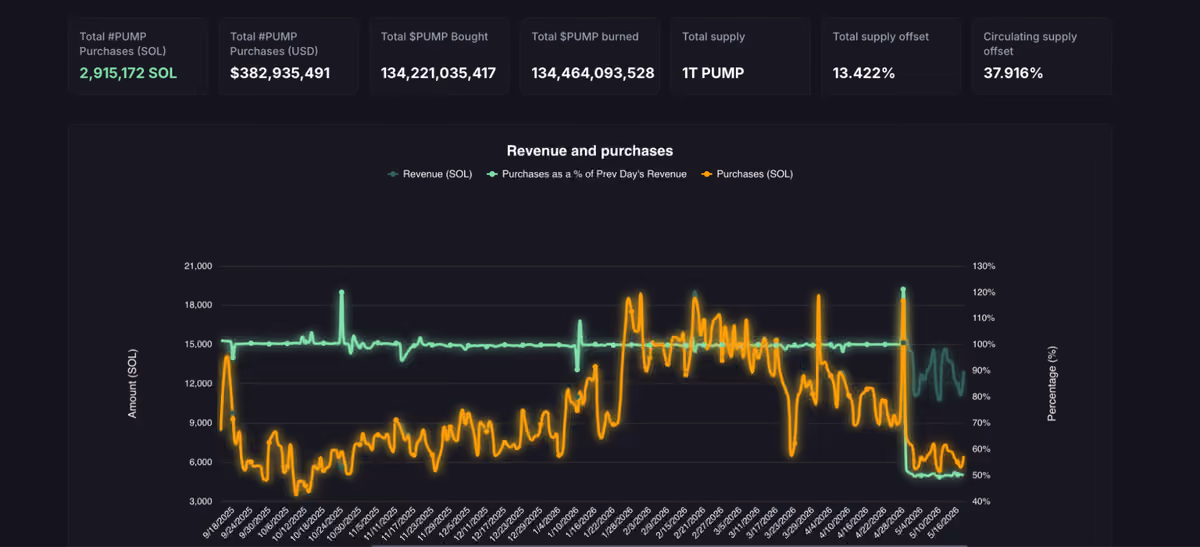Click the Total supply offset label
The height and width of the screenshot is (547, 1200).
[881, 37]
